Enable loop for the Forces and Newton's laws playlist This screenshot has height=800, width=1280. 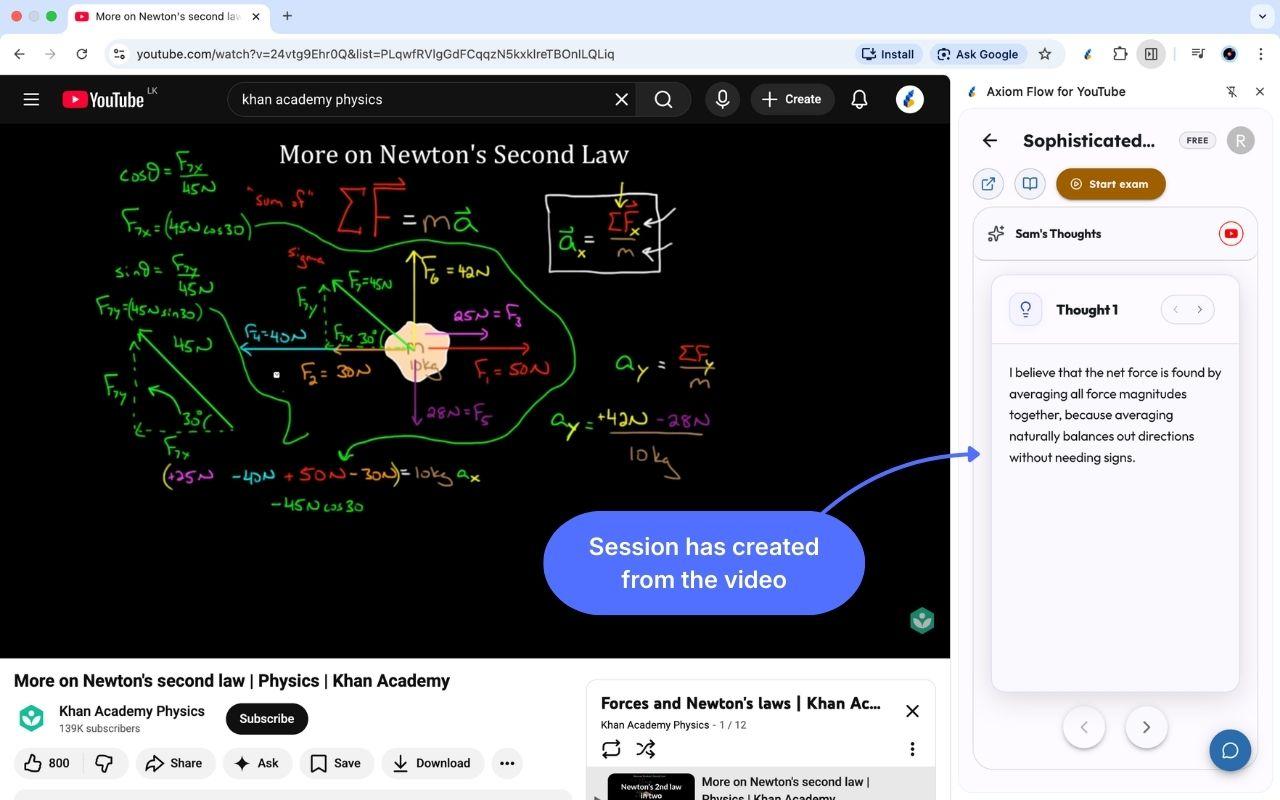point(610,748)
